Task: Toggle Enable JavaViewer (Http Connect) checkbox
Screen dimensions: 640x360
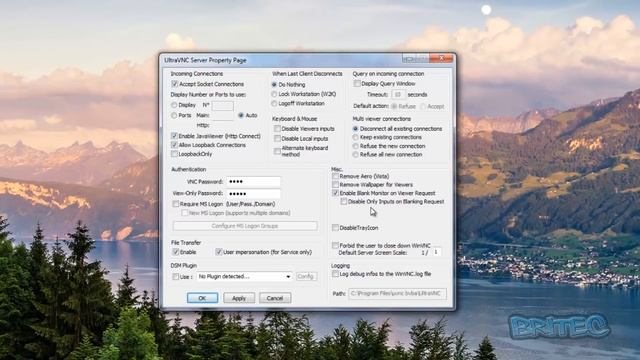Action: 175,136
